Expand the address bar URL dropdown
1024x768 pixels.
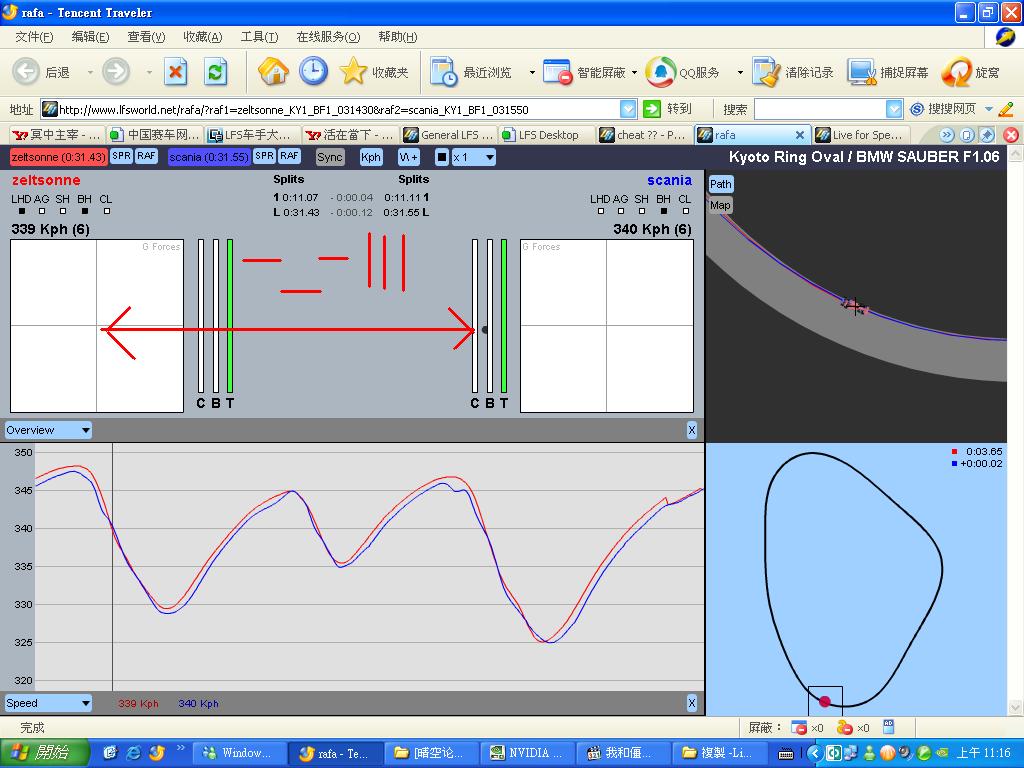tap(628, 109)
